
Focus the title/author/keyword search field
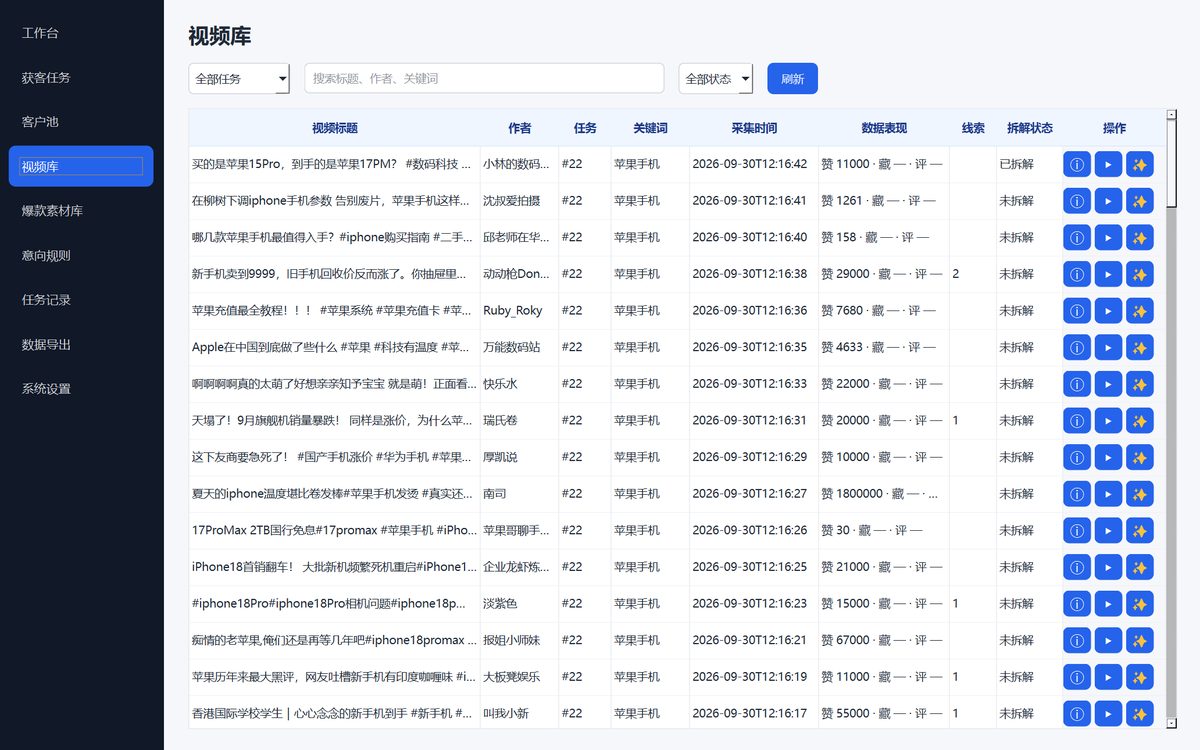click(x=484, y=78)
